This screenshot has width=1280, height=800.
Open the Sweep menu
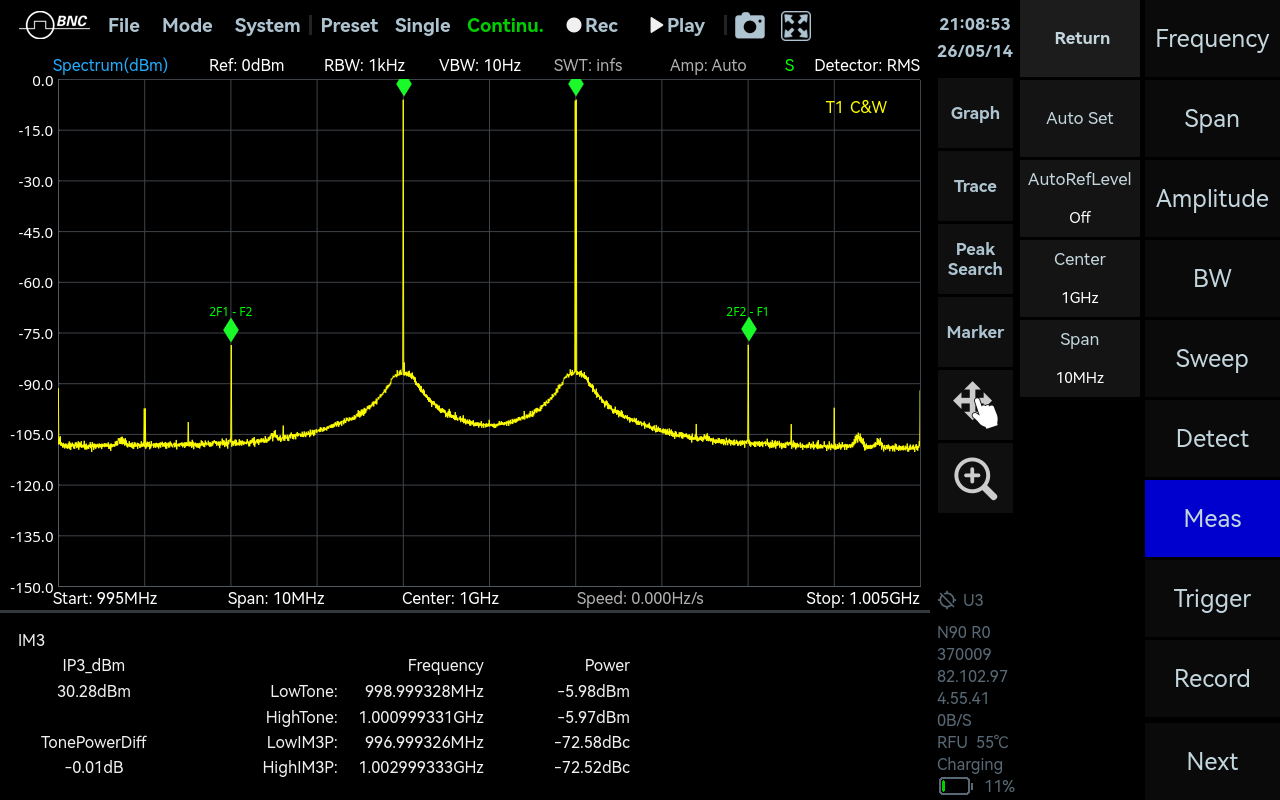tap(1212, 358)
